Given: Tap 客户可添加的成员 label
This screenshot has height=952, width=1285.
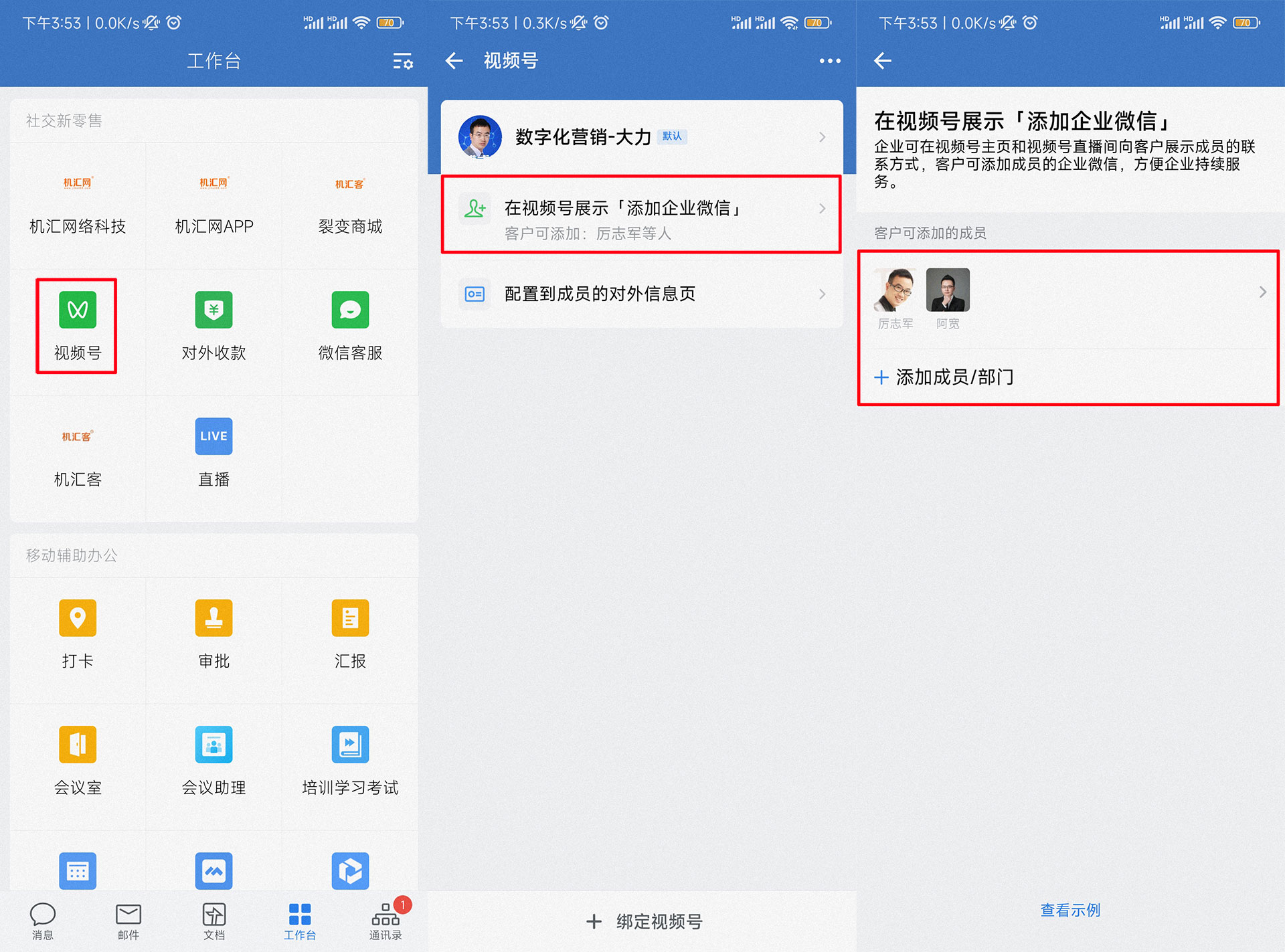Looking at the screenshot, I should (x=930, y=233).
